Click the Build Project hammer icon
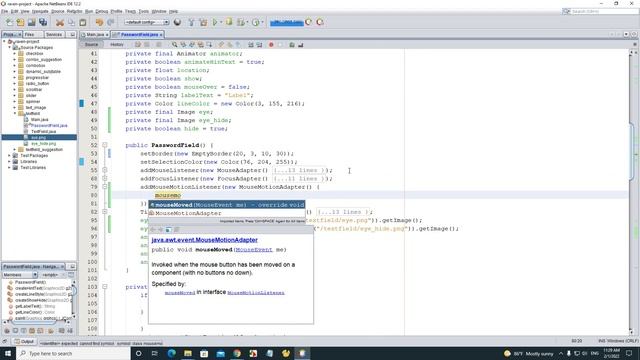640x360 pixels. click(191, 22)
